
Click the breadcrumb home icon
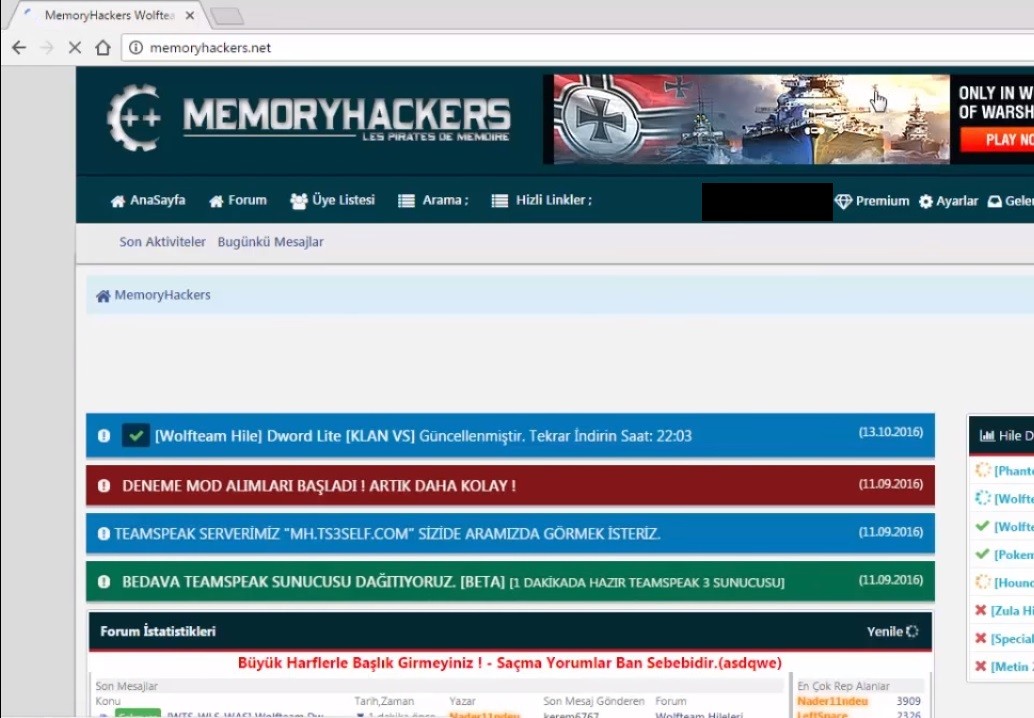[103, 296]
